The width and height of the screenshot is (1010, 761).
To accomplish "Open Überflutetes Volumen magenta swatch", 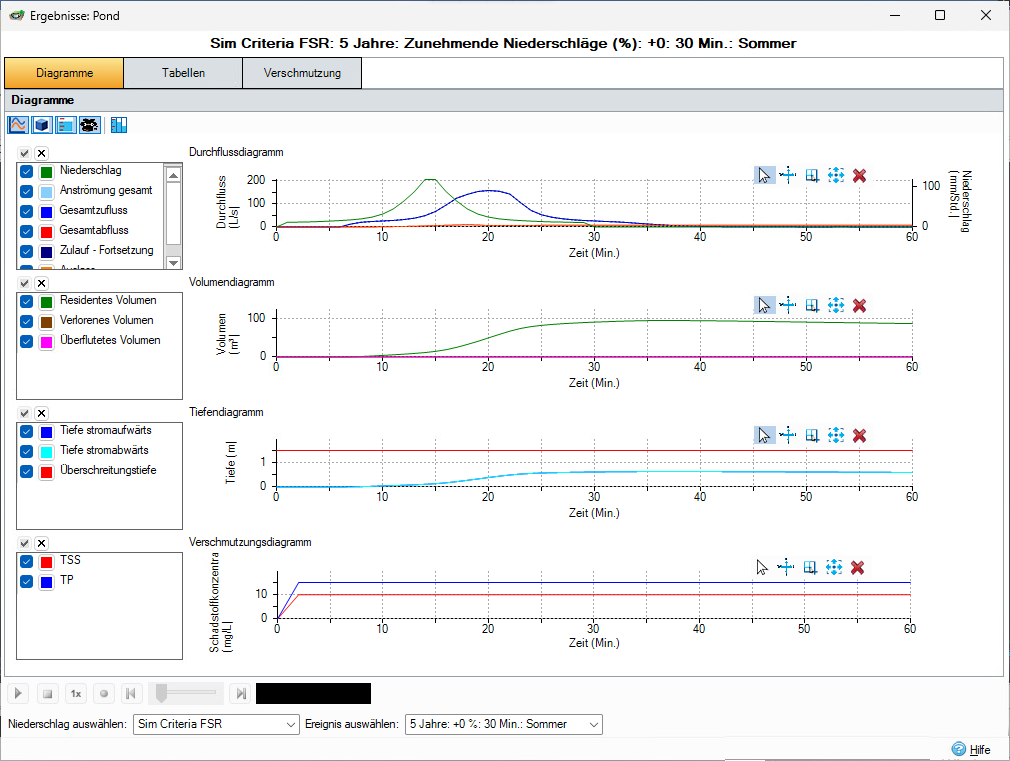I will (46, 342).
